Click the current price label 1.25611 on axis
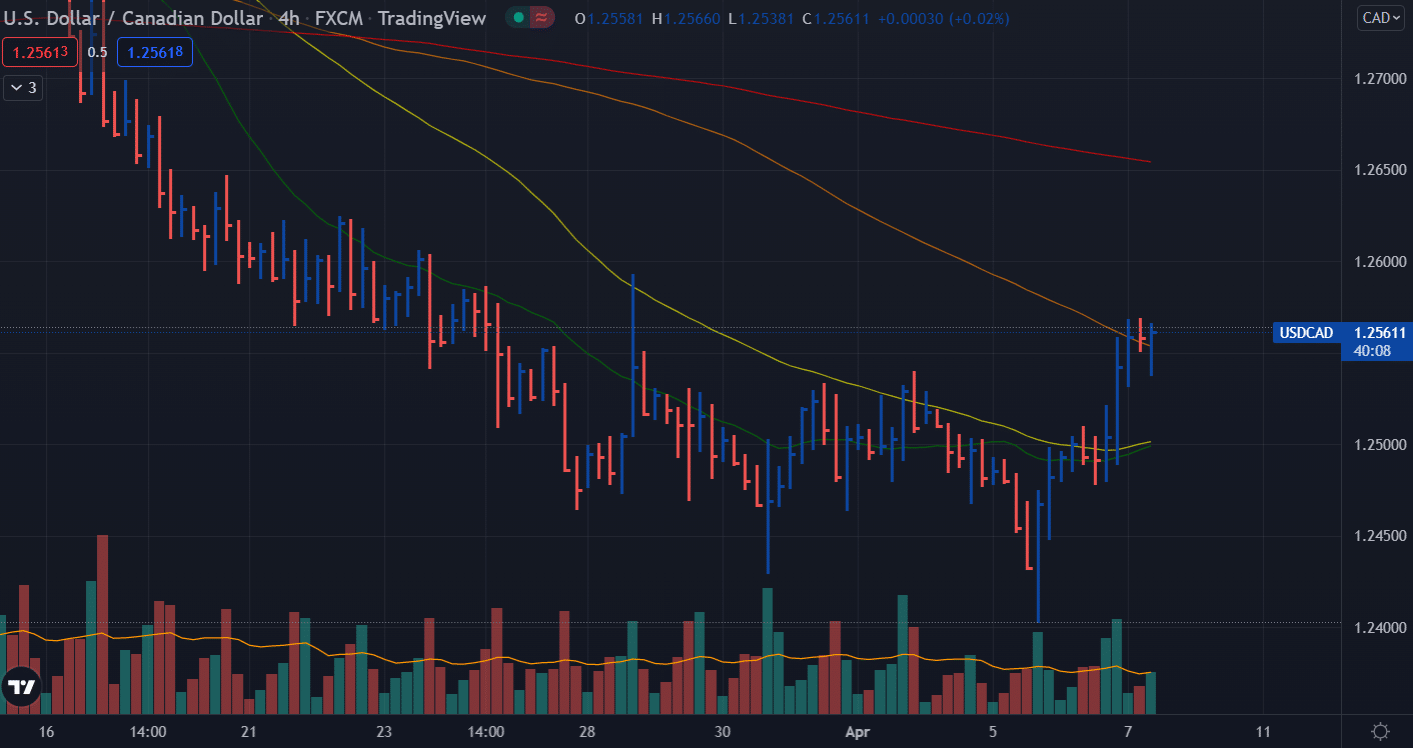Viewport: 1413px width, 748px height. click(1380, 333)
